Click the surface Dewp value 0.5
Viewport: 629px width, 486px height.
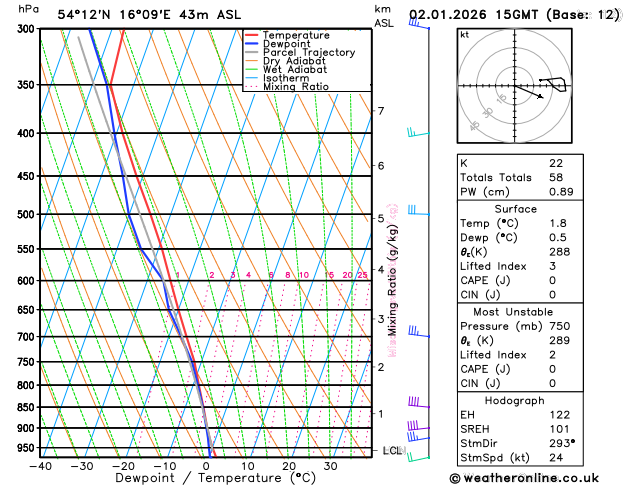[x=558, y=238]
